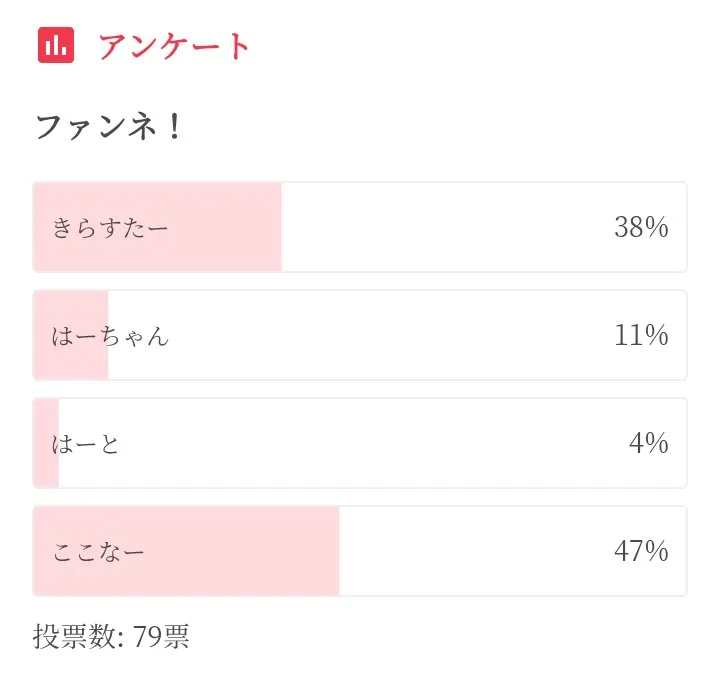Select the はーちゃん option label
This screenshot has height=676, width=720.
coord(110,336)
